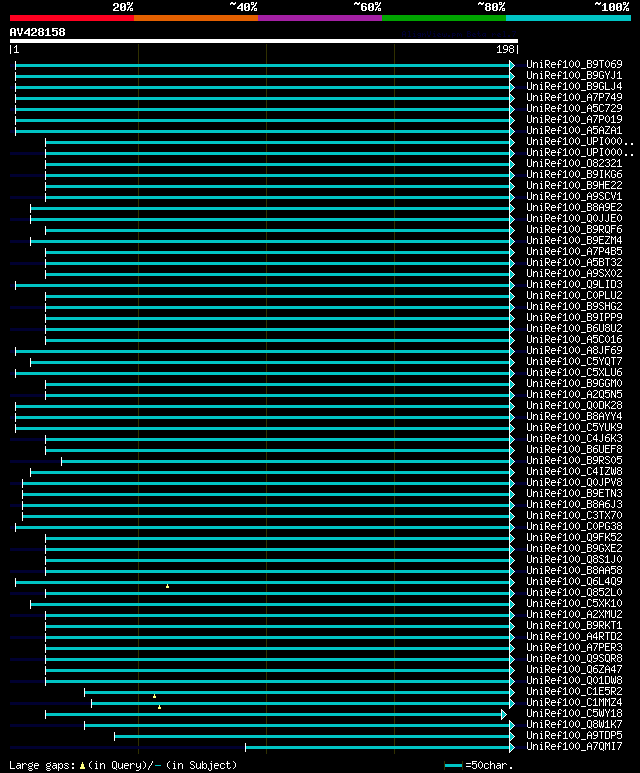Select the UniRef100_Q6L4Q9 label

tap(574, 581)
